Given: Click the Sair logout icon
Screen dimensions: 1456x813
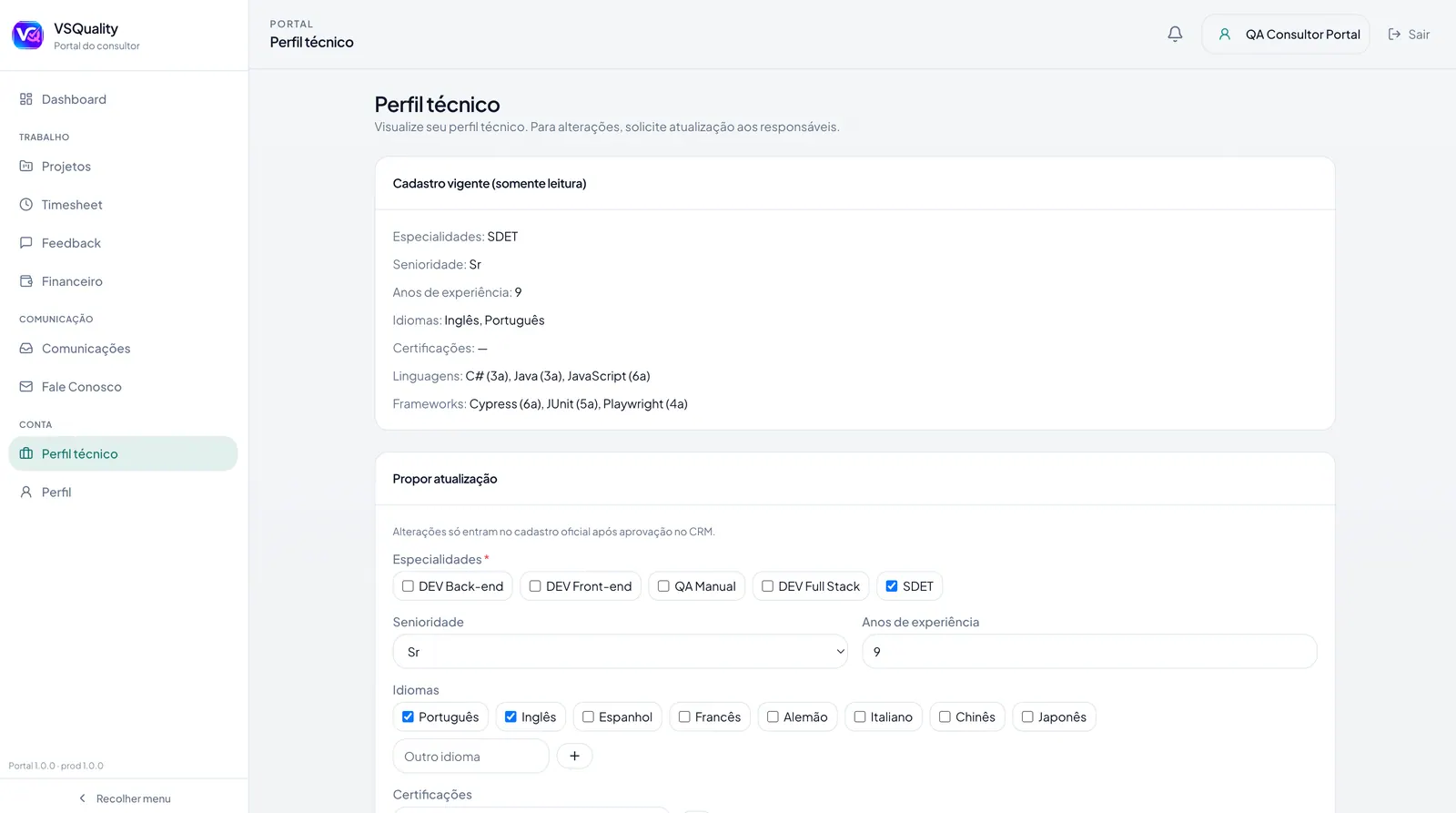Looking at the screenshot, I should point(1394,35).
